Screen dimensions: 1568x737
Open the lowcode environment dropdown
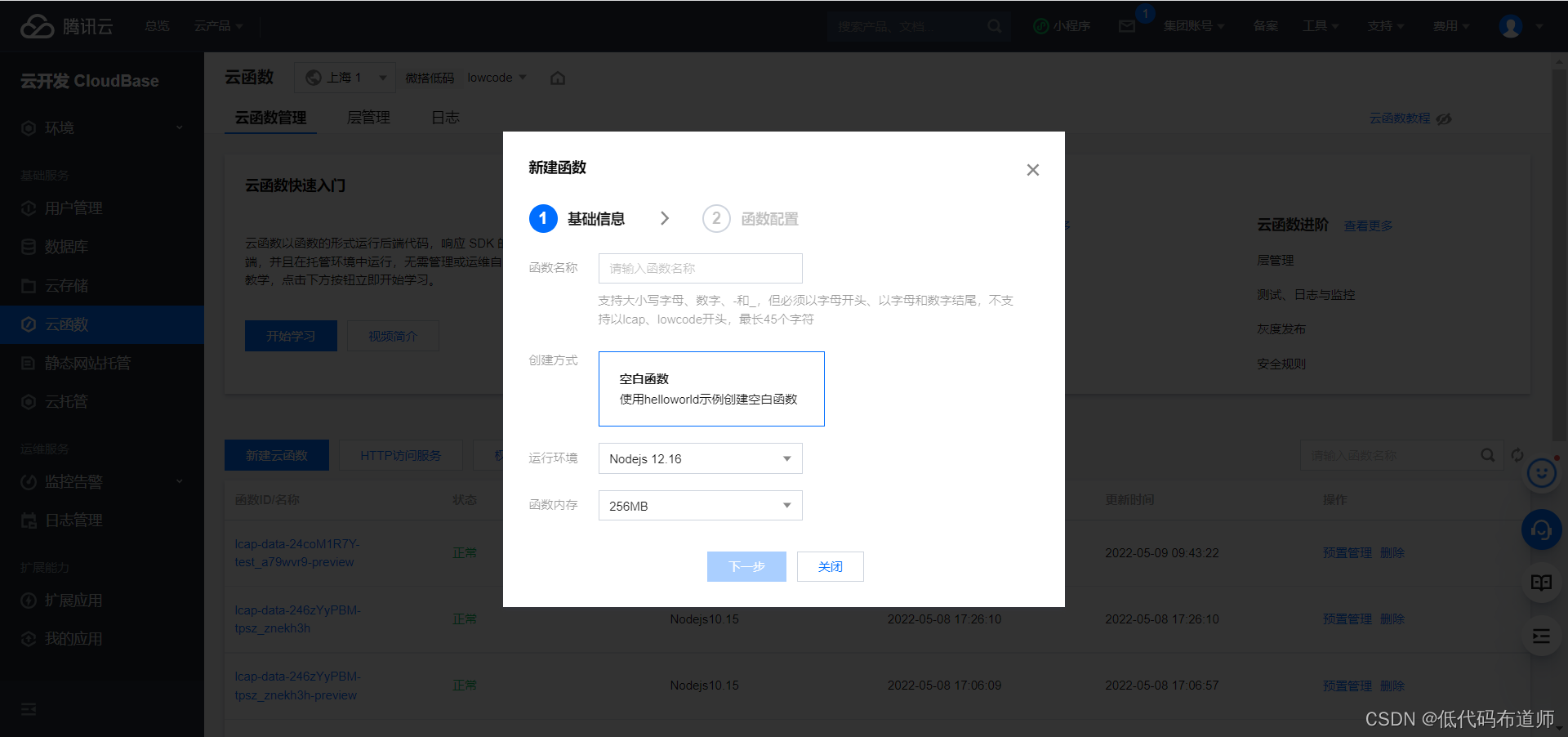tap(497, 78)
